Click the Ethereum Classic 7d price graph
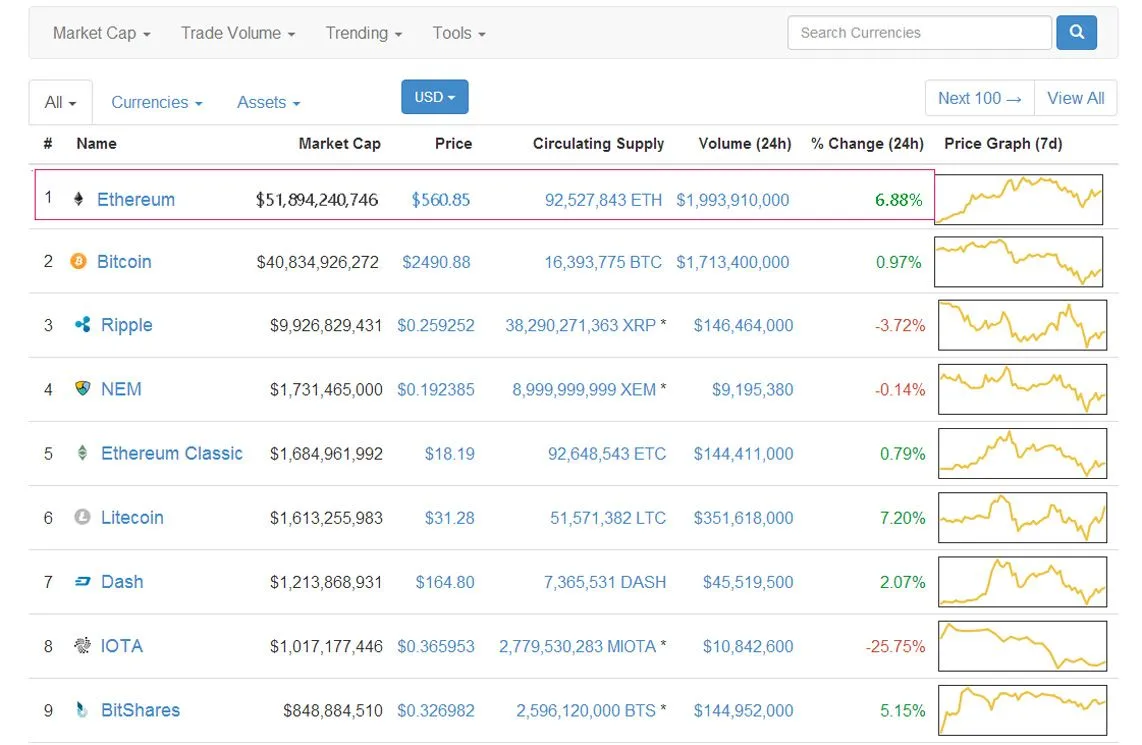1142x745 pixels. (x=1023, y=453)
